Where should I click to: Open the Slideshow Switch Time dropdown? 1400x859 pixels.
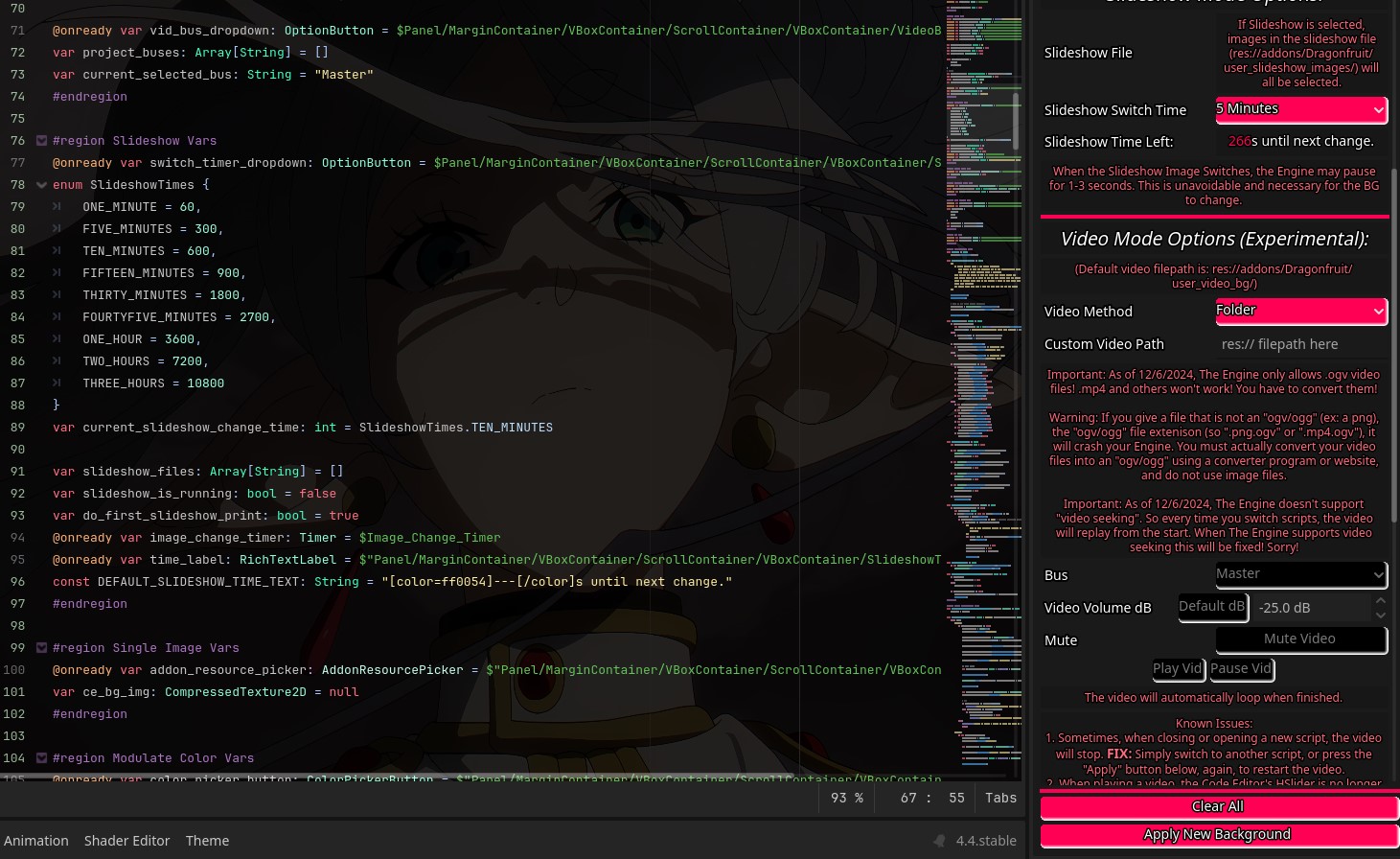click(x=1300, y=109)
